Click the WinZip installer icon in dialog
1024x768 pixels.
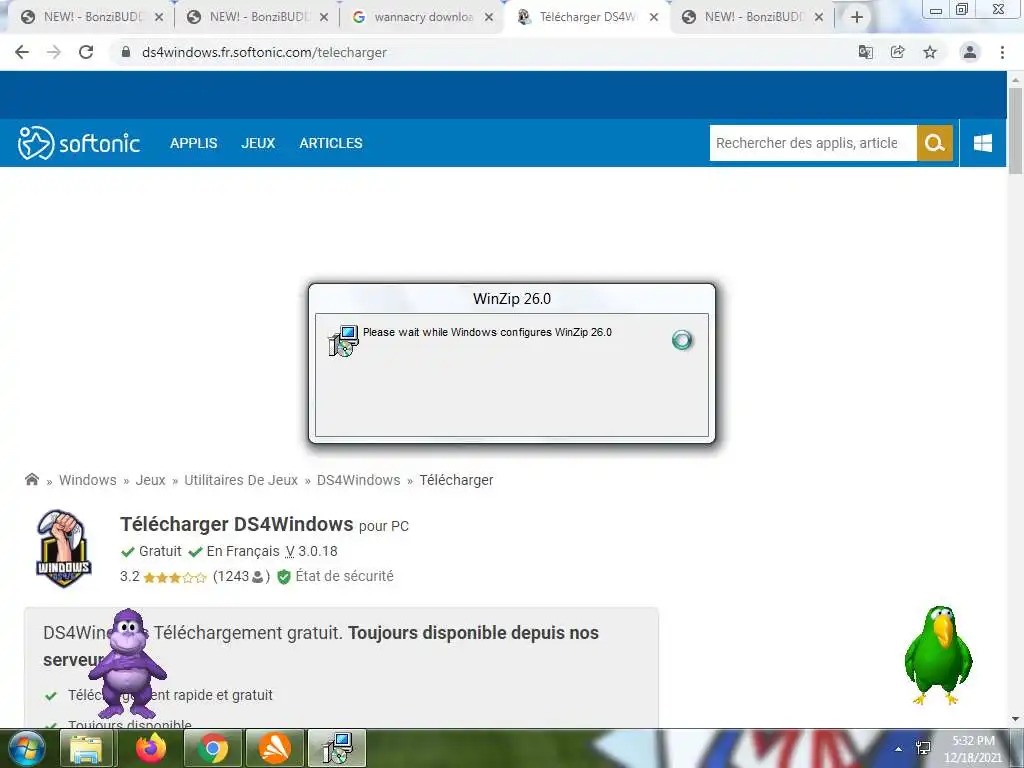[344, 341]
